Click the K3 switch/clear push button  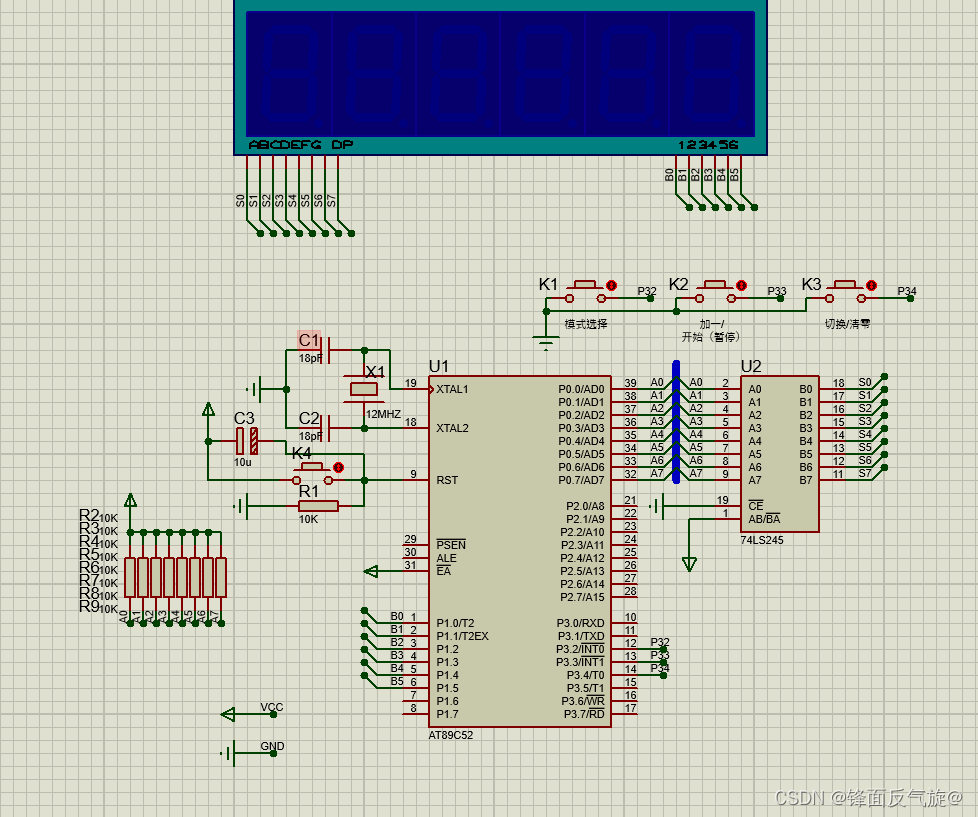(x=845, y=292)
